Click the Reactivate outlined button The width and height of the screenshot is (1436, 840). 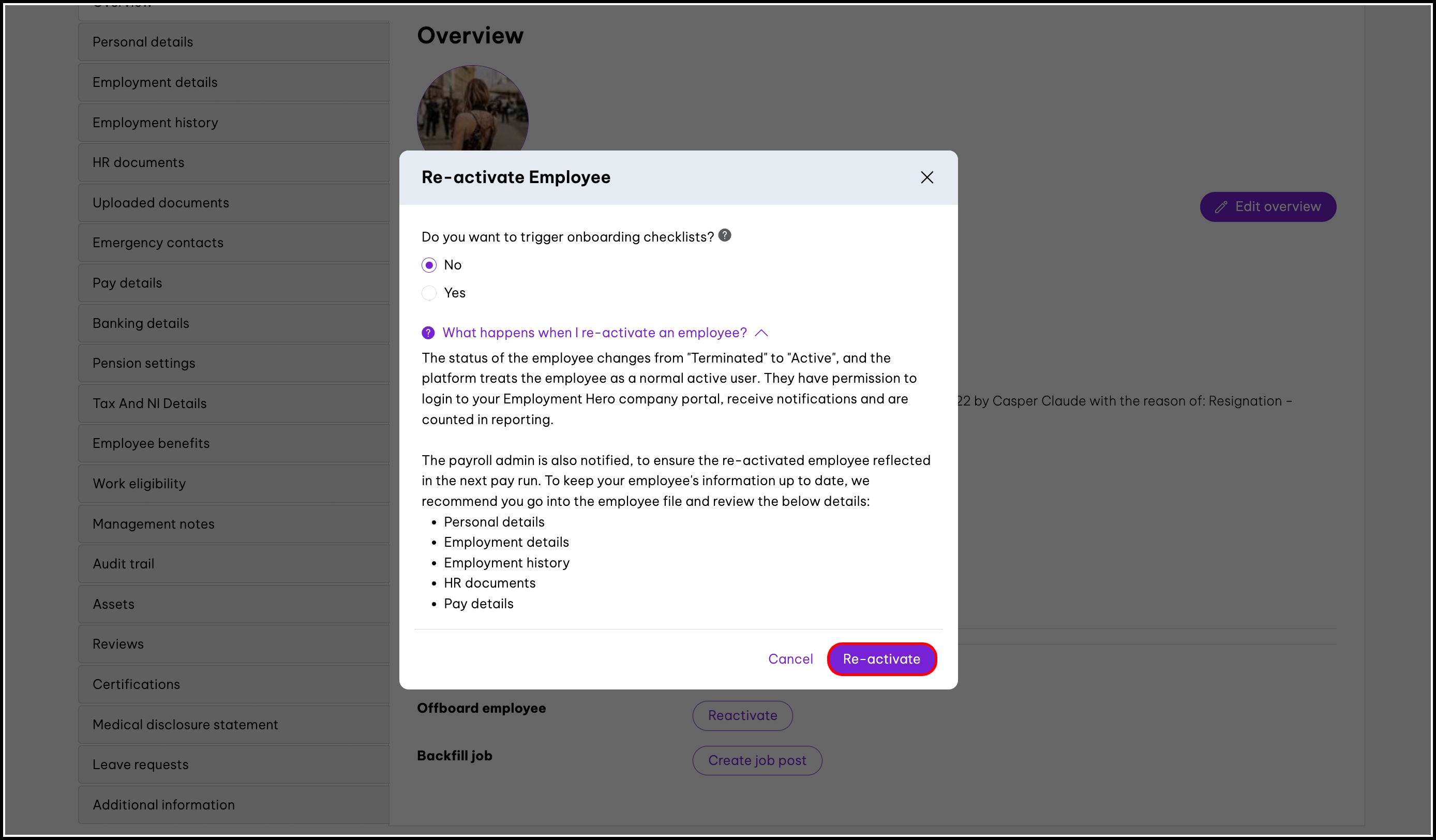pos(742,715)
